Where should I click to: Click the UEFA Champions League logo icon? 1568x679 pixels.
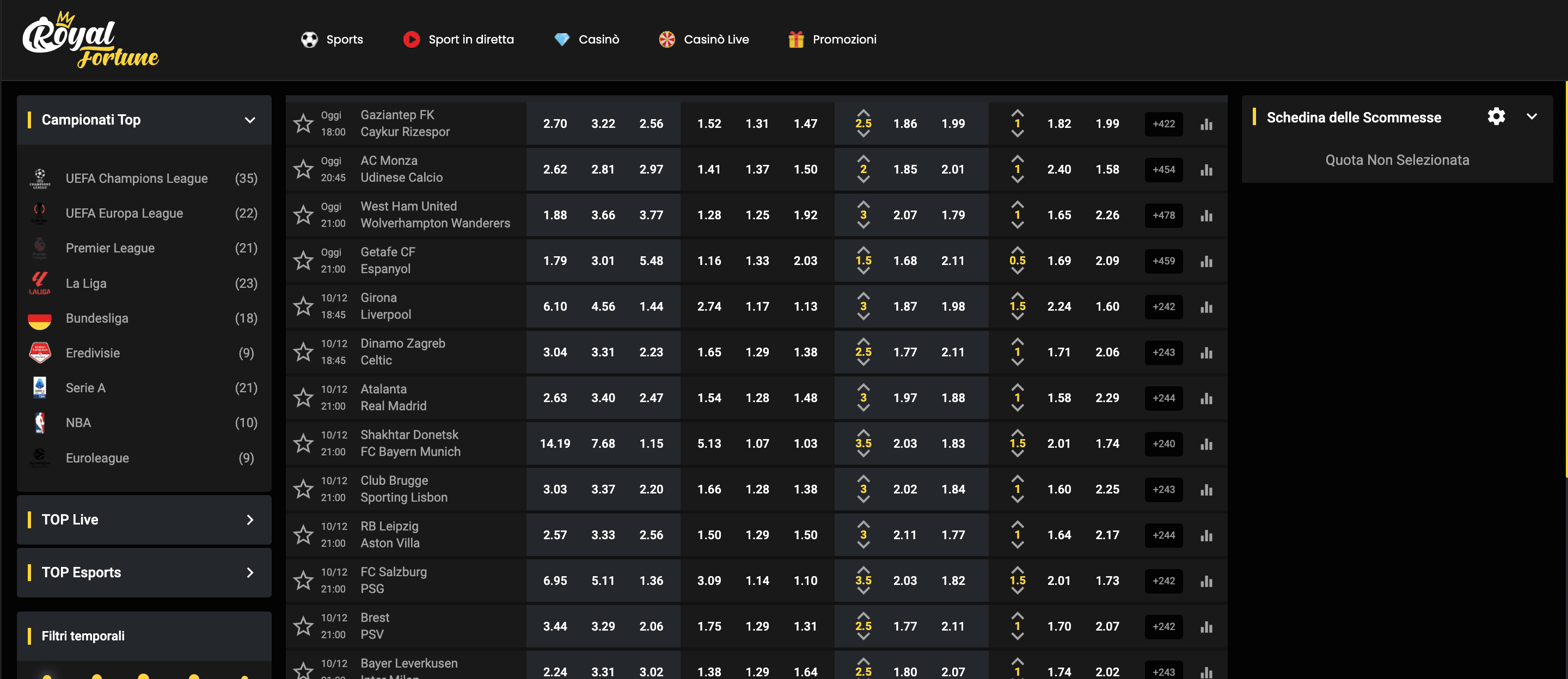tap(40, 178)
